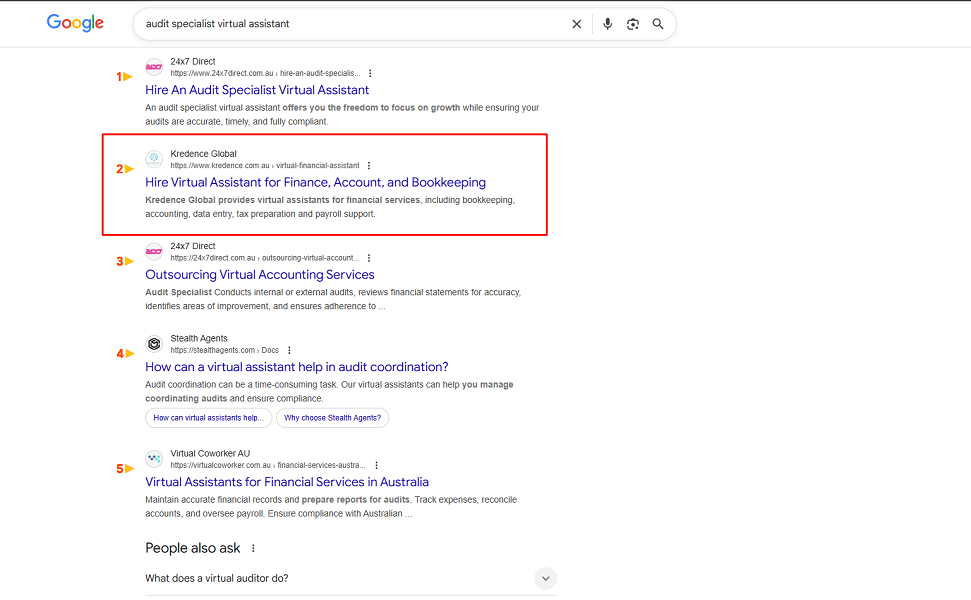Open "Outsourcing Virtual Accounting Services" result
The image size is (971, 600).
(x=260, y=275)
